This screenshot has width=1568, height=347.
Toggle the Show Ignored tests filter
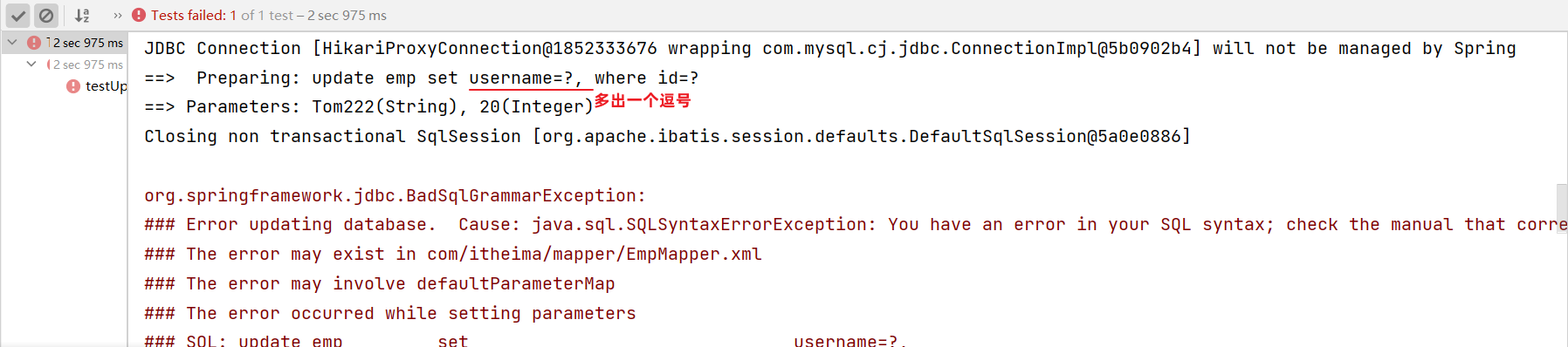[46, 16]
